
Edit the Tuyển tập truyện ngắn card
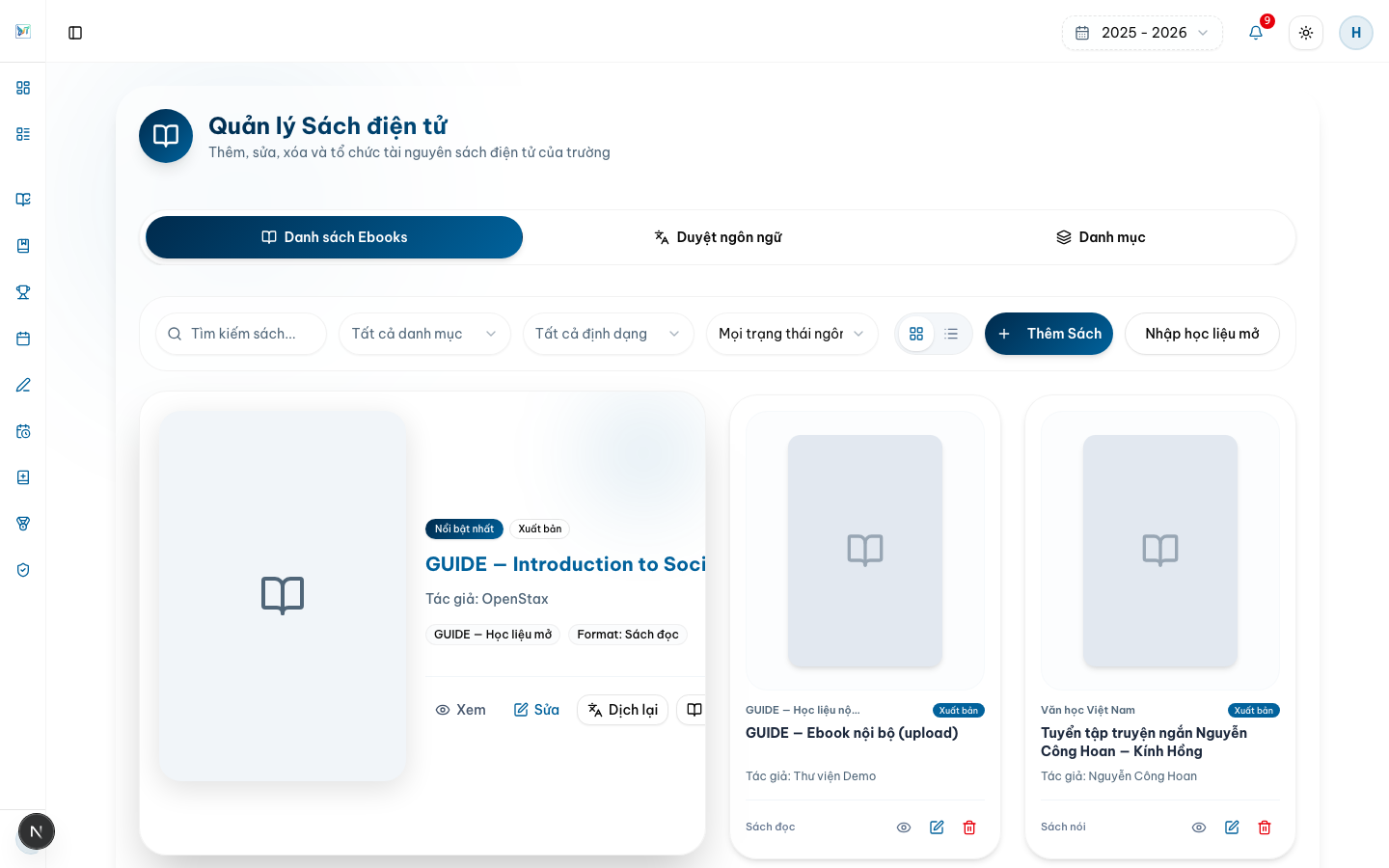(1232, 827)
